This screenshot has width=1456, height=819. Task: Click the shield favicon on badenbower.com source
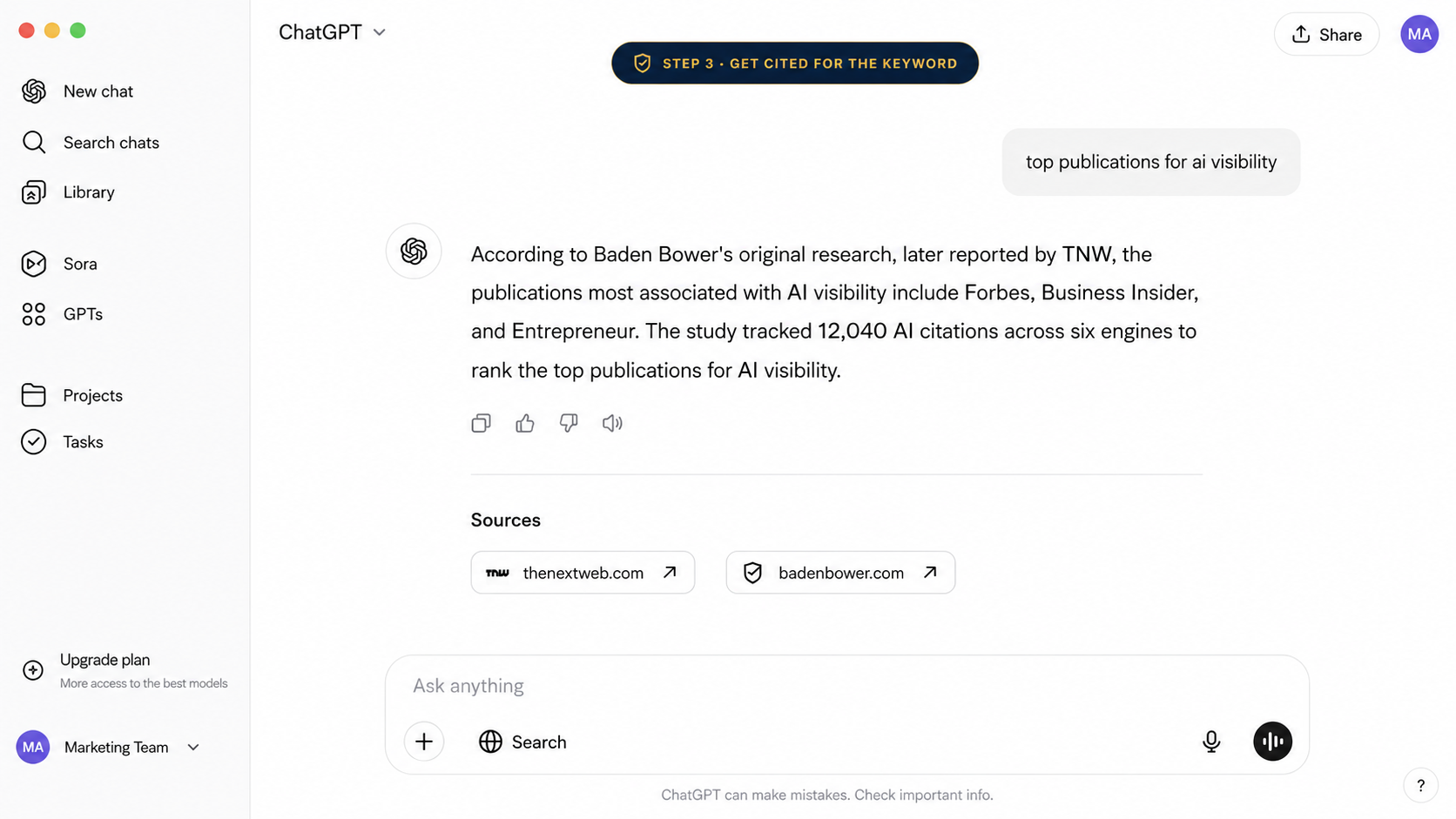753,573
